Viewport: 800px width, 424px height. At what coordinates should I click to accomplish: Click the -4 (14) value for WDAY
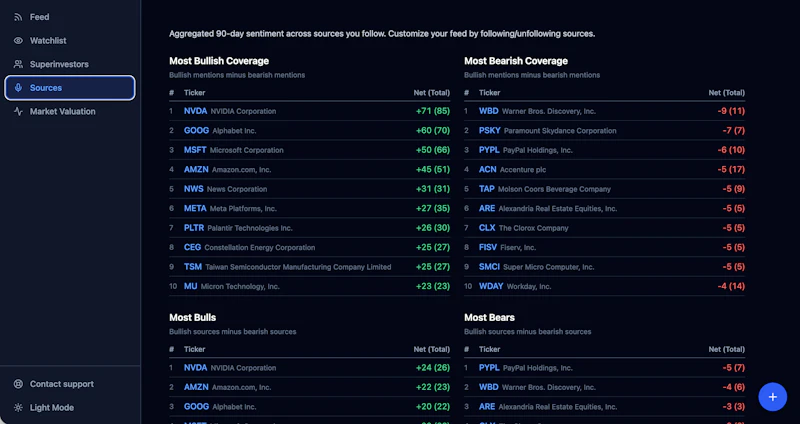coord(731,286)
